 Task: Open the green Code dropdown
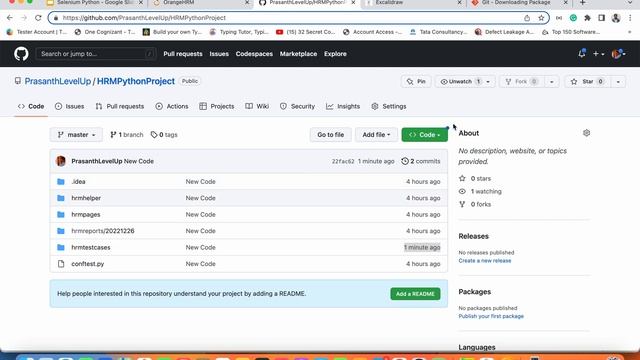pos(424,135)
